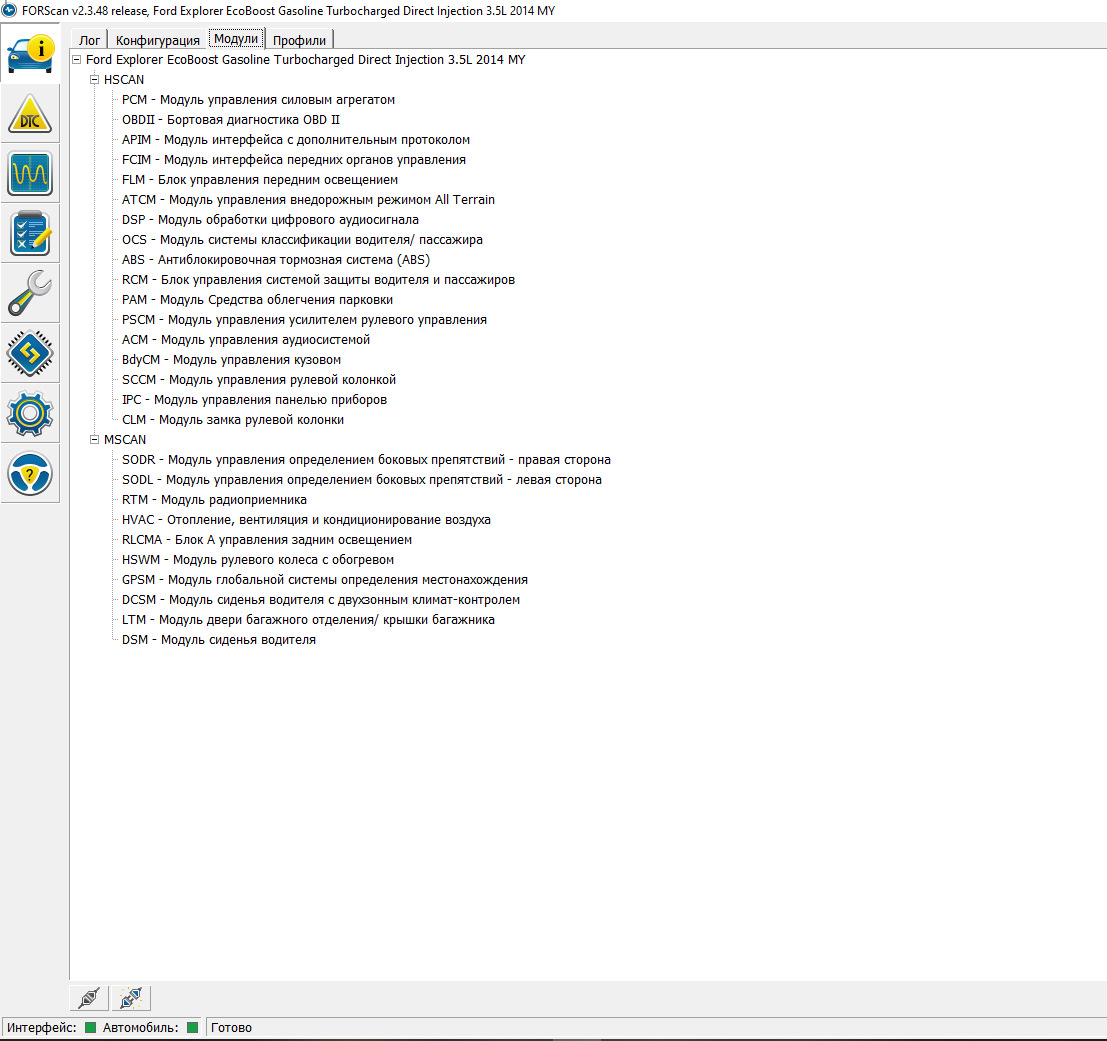Select the APIM module row
The width and height of the screenshot is (1107, 1041).
coord(296,140)
